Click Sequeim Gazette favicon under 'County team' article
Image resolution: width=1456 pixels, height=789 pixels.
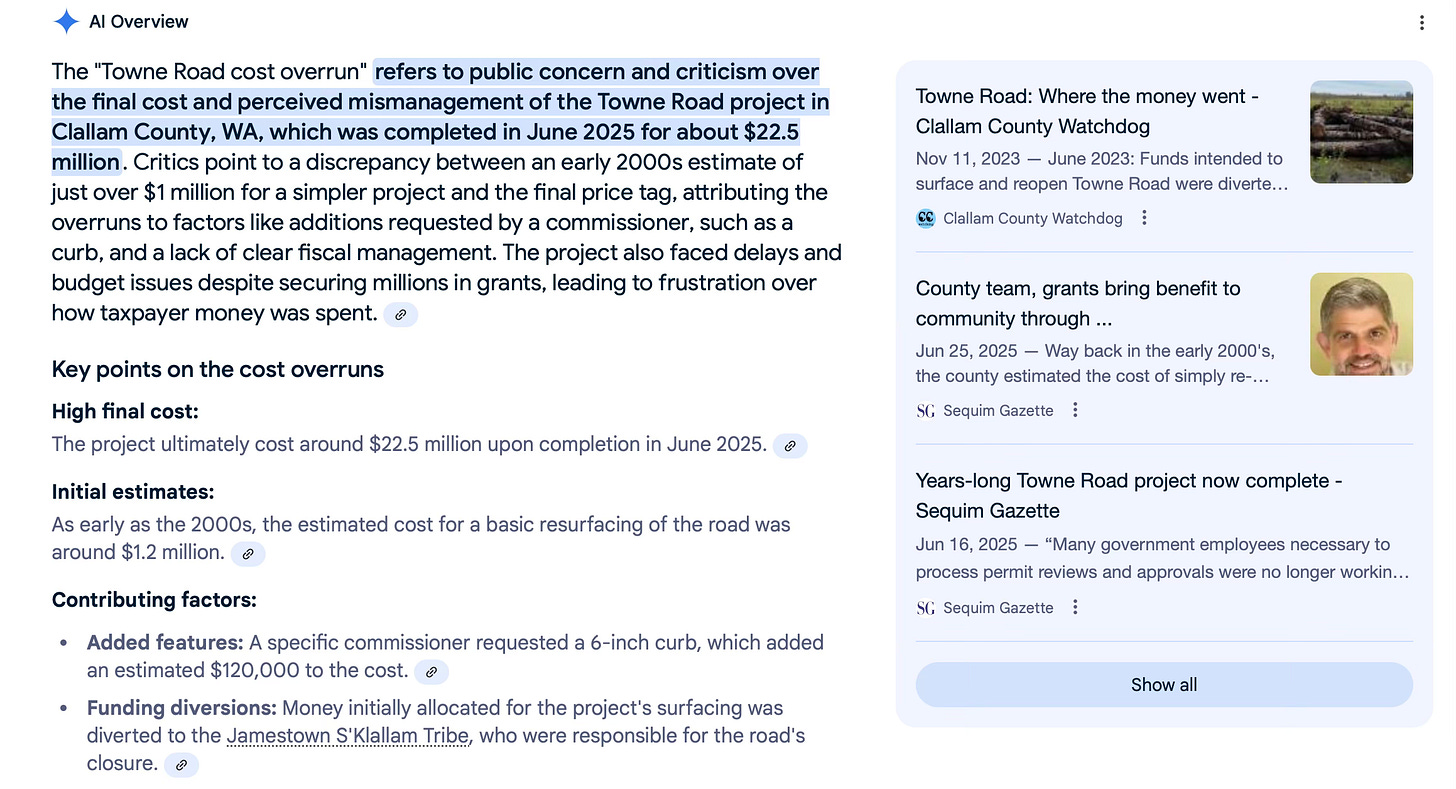tap(926, 410)
